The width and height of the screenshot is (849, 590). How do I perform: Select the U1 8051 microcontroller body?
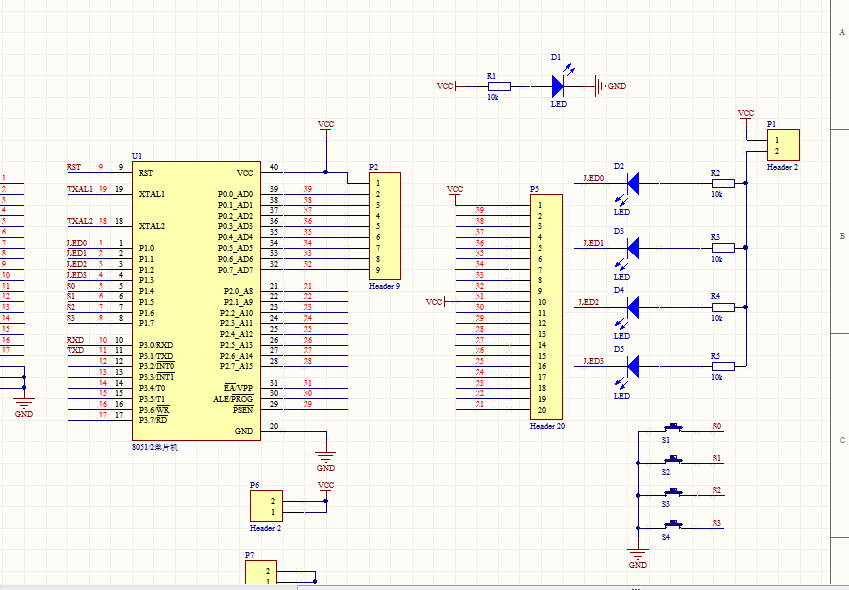196,300
